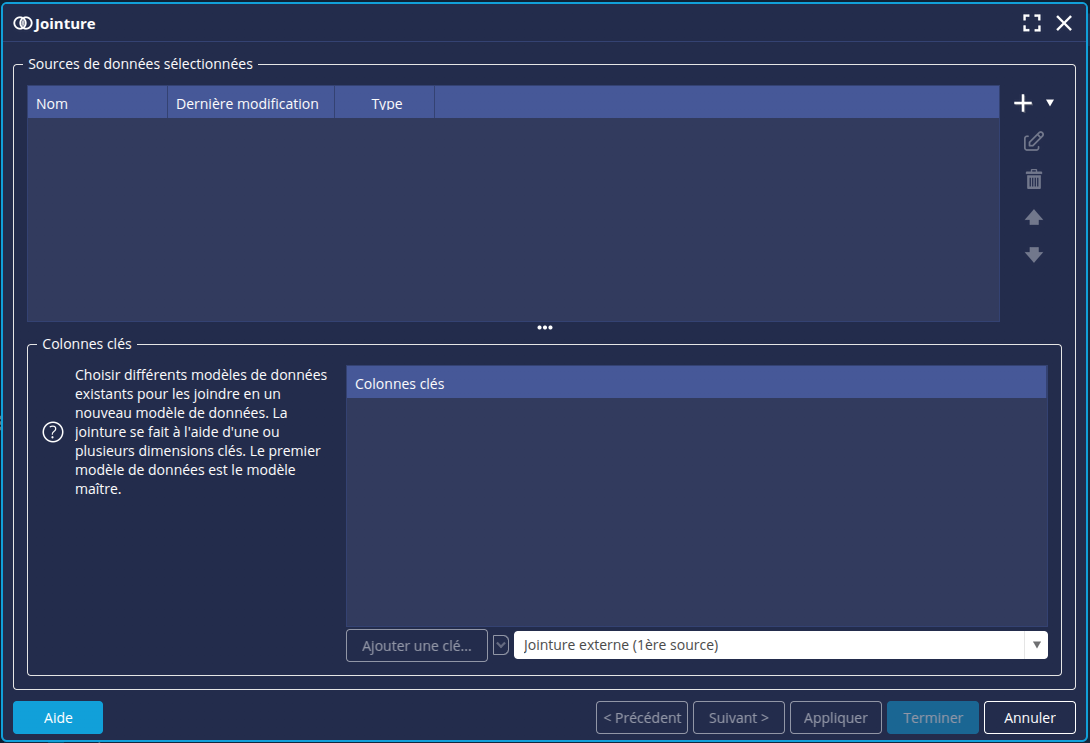1090x743 pixels.
Task: Click the Colonnes clés list header
Action: tap(696, 383)
